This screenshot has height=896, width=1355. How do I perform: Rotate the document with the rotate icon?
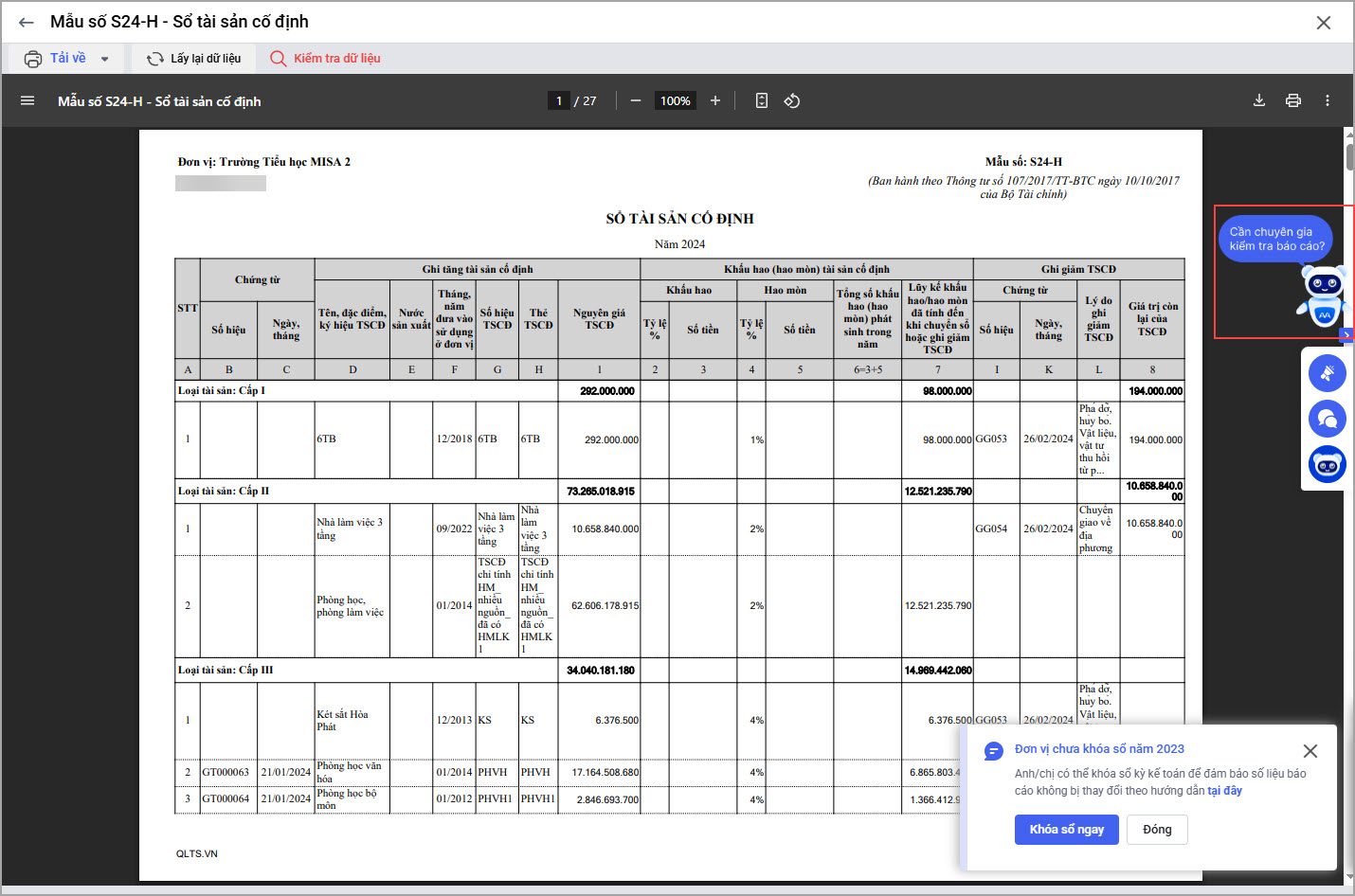[792, 100]
